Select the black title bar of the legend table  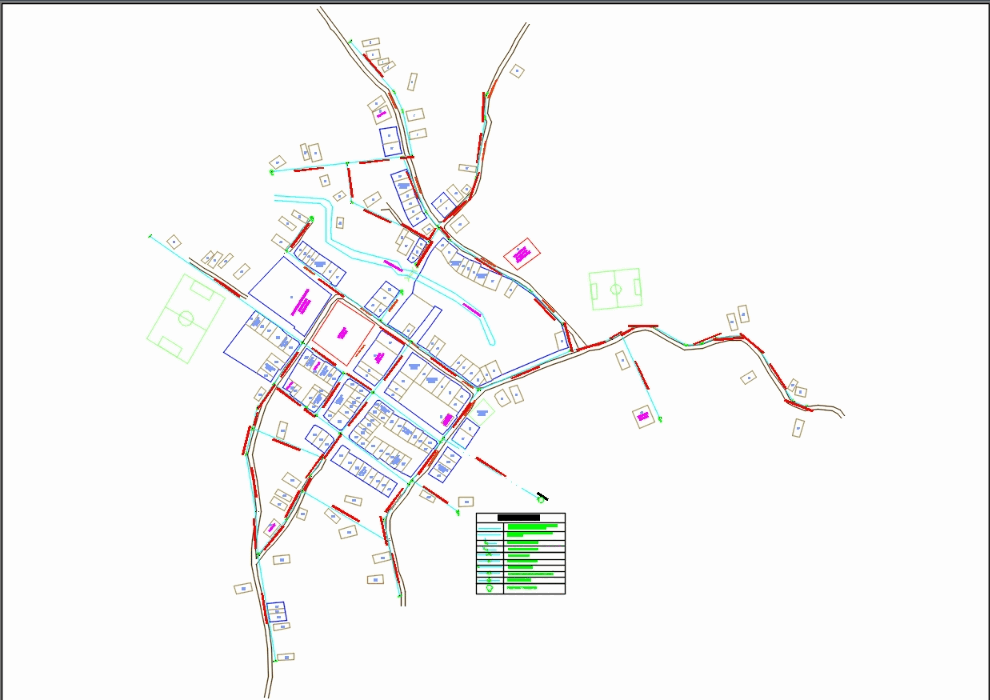pyautogui.click(x=518, y=517)
